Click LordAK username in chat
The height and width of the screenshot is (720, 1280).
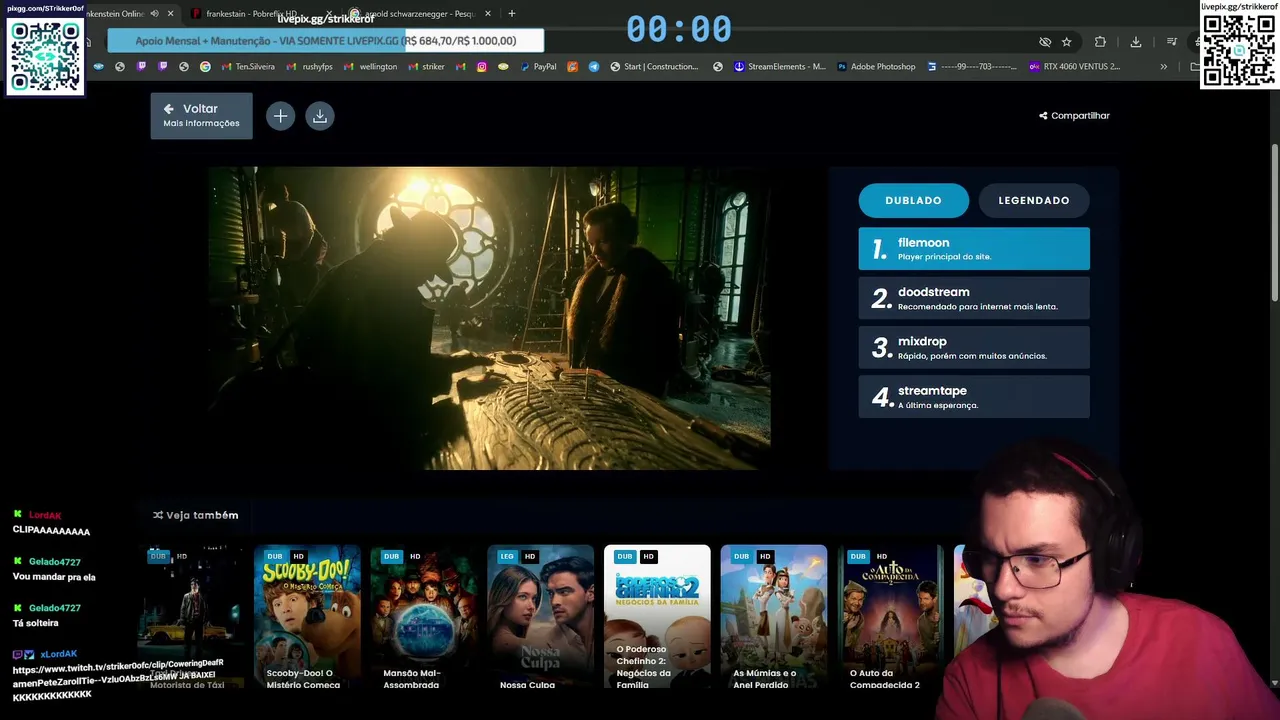coord(45,515)
